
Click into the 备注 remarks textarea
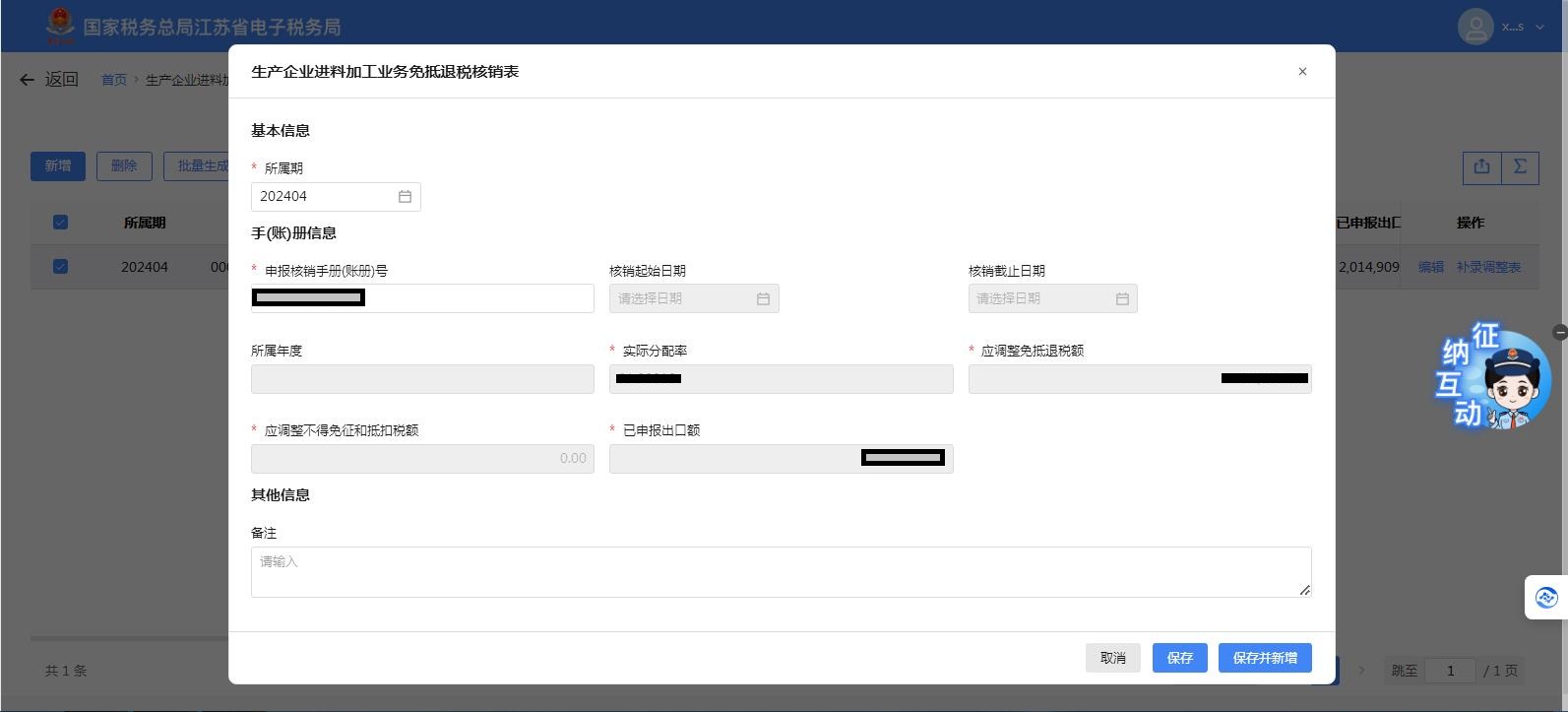[x=780, y=571]
